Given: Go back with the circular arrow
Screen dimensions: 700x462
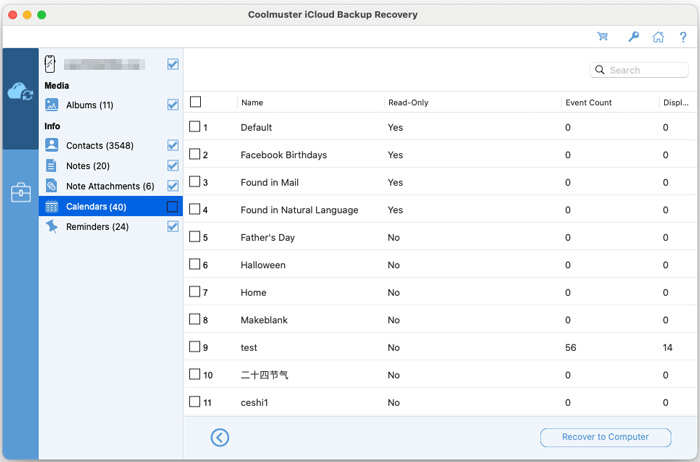Looking at the screenshot, I should coord(220,437).
